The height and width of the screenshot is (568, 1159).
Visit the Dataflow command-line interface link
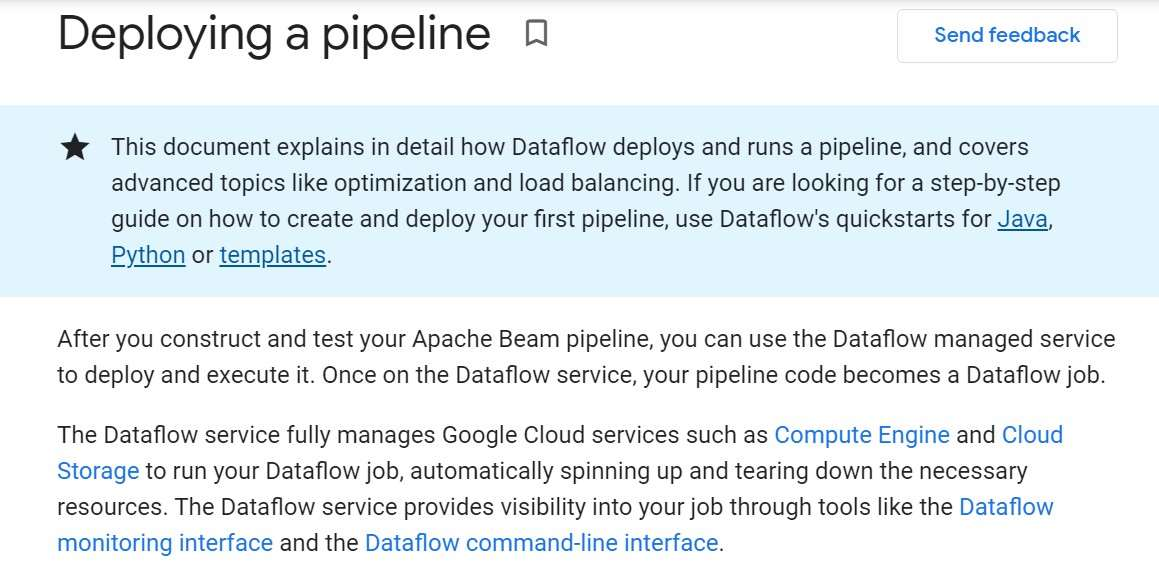(x=541, y=543)
